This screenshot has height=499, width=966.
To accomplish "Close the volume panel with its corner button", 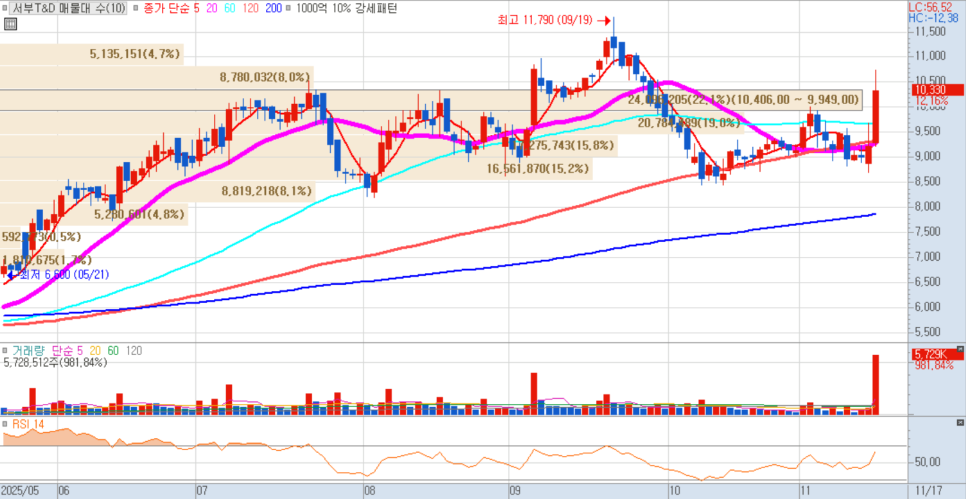I will click(x=959, y=349).
